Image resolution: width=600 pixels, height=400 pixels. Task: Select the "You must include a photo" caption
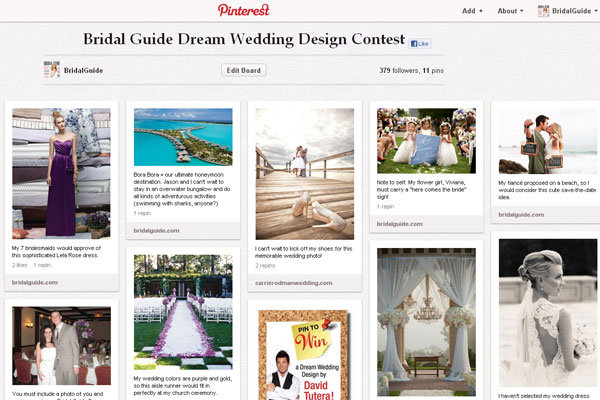(x=57, y=395)
